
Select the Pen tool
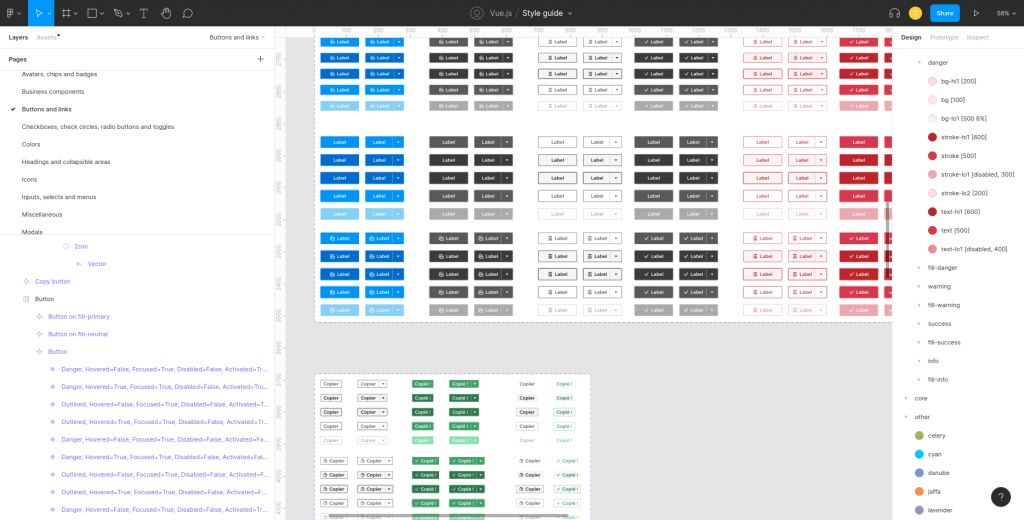click(x=118, y=13)
